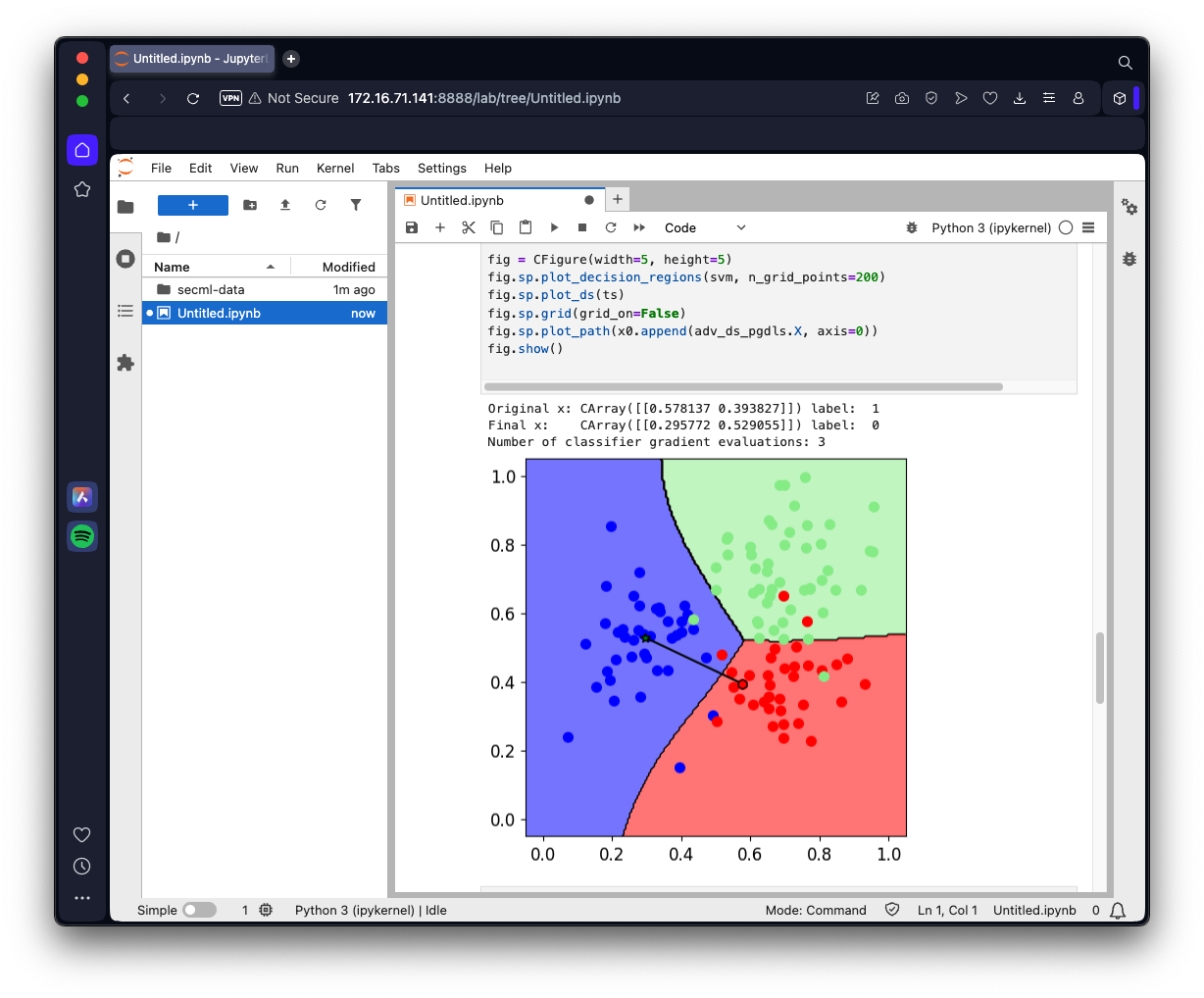The width and height of the screenshot is (1204, 998).
Task: Save the notebook with the disk icon
Action: pos(412,227)
